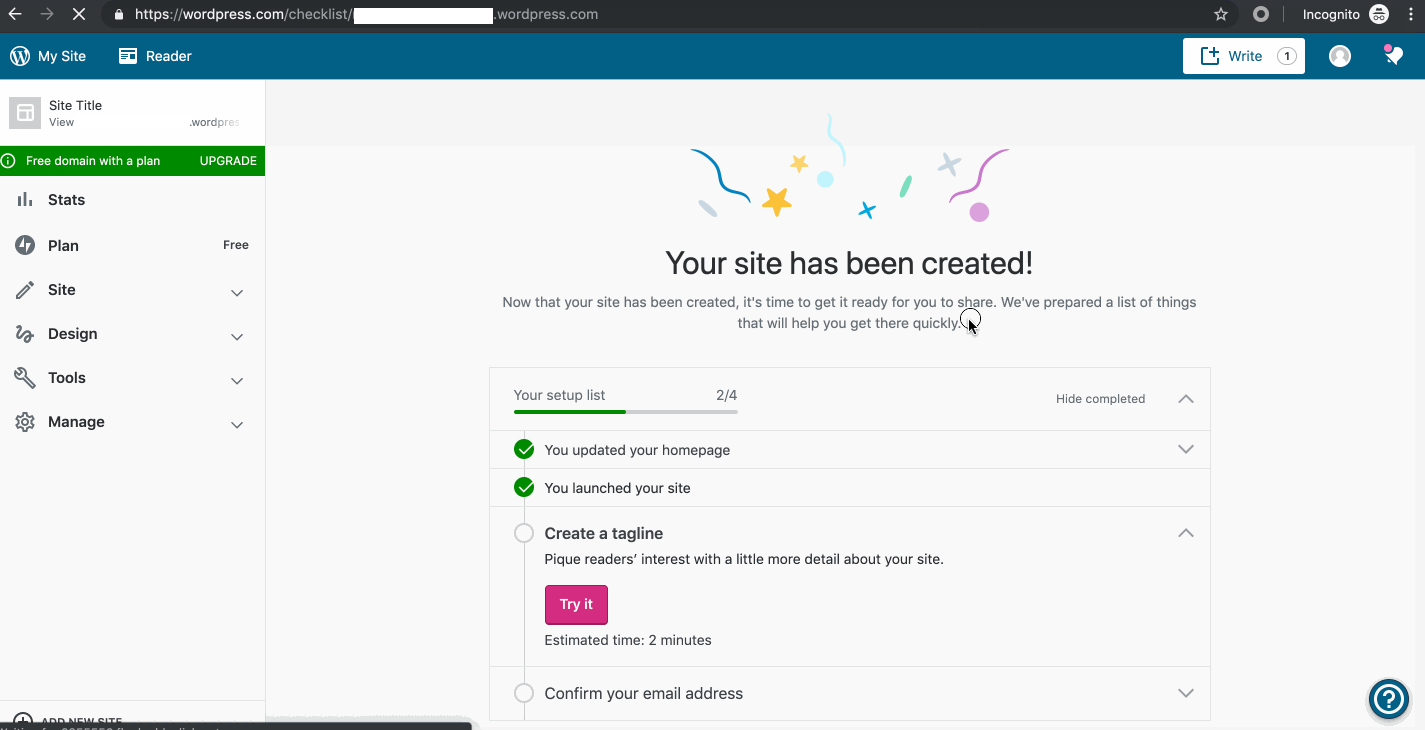Screen dimensions: 1425x730
Task: Open the WordPress logo home icon
Action: point(19,55)
